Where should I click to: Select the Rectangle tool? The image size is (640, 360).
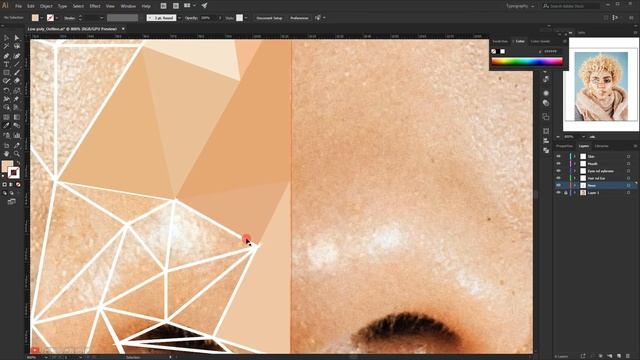click(7, 73)
